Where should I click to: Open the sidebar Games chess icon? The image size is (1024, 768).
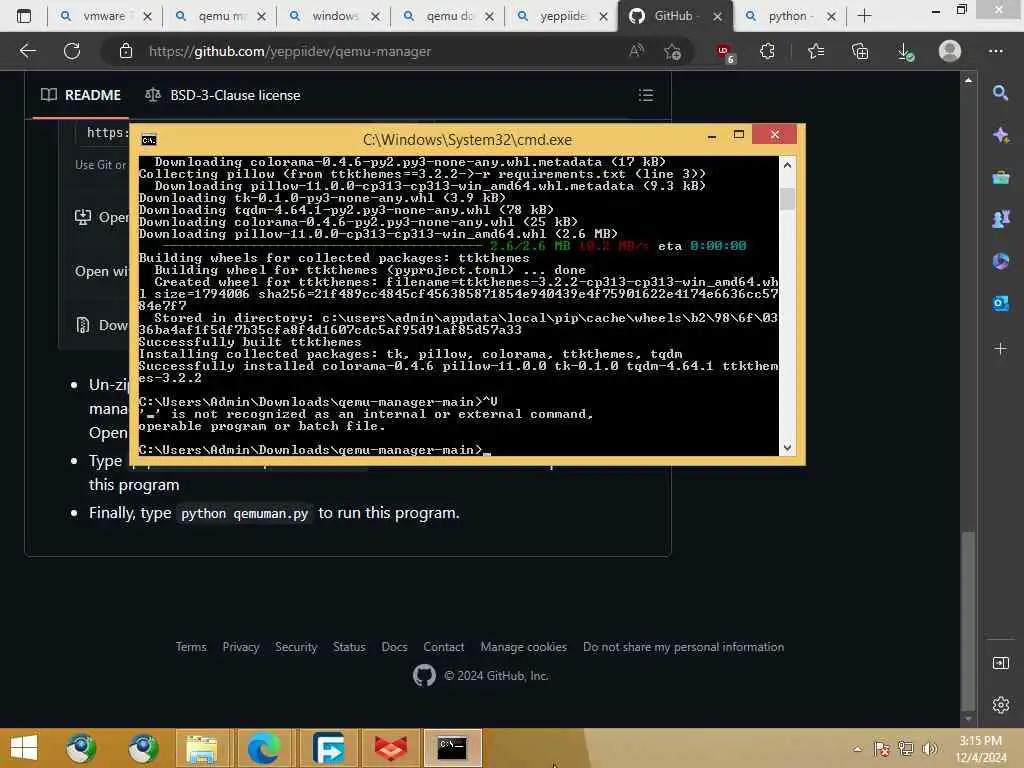(1000, 219)
